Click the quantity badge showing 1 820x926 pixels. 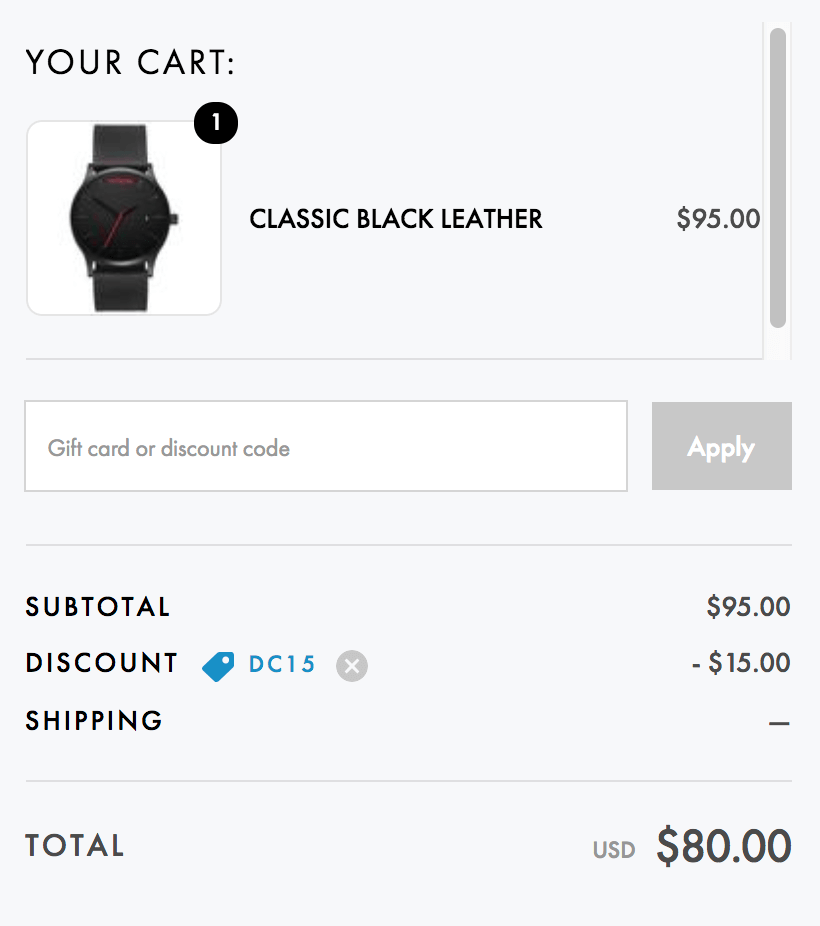(x=216, y=123)
